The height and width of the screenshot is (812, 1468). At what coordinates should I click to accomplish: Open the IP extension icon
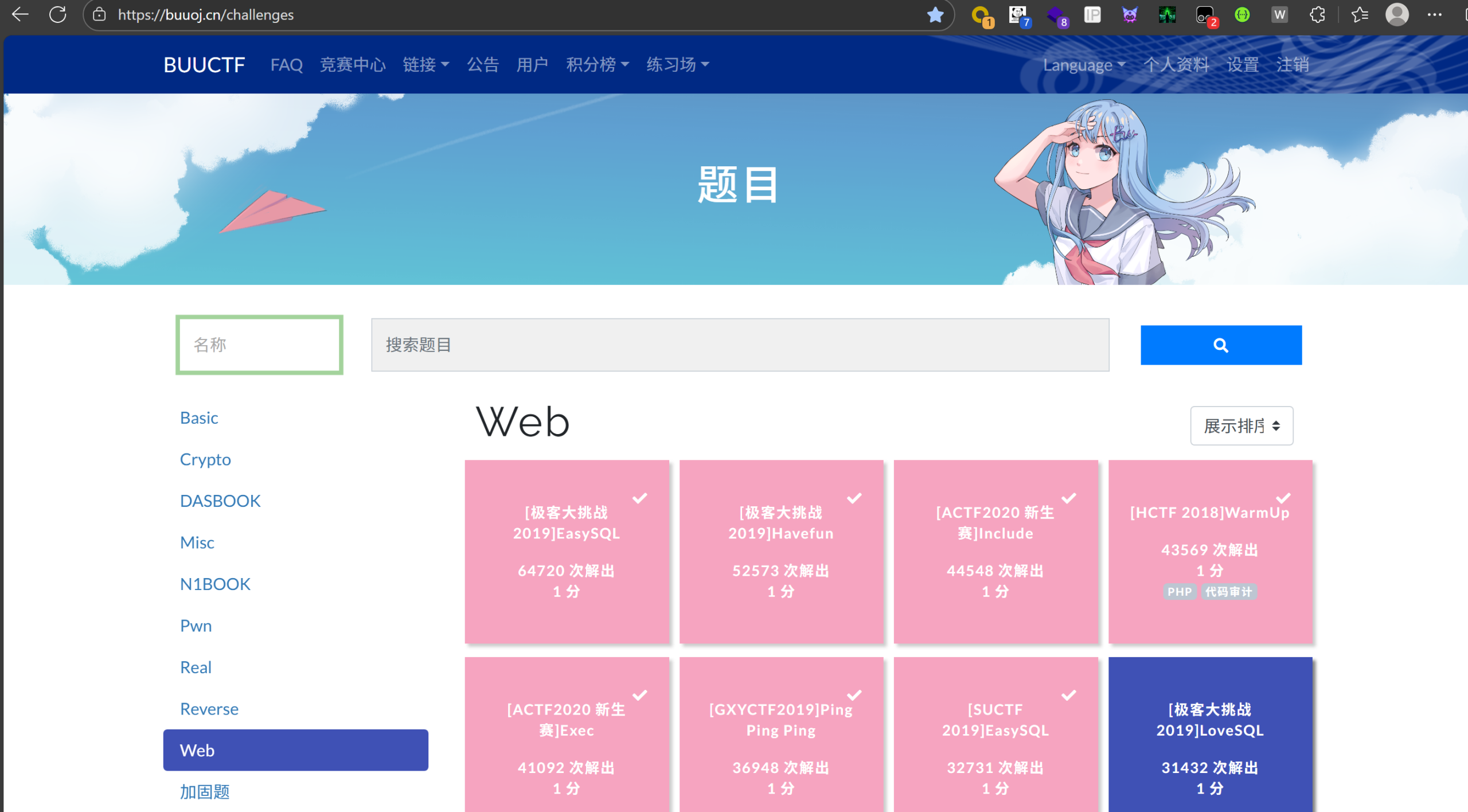[x=1092, y=14]
